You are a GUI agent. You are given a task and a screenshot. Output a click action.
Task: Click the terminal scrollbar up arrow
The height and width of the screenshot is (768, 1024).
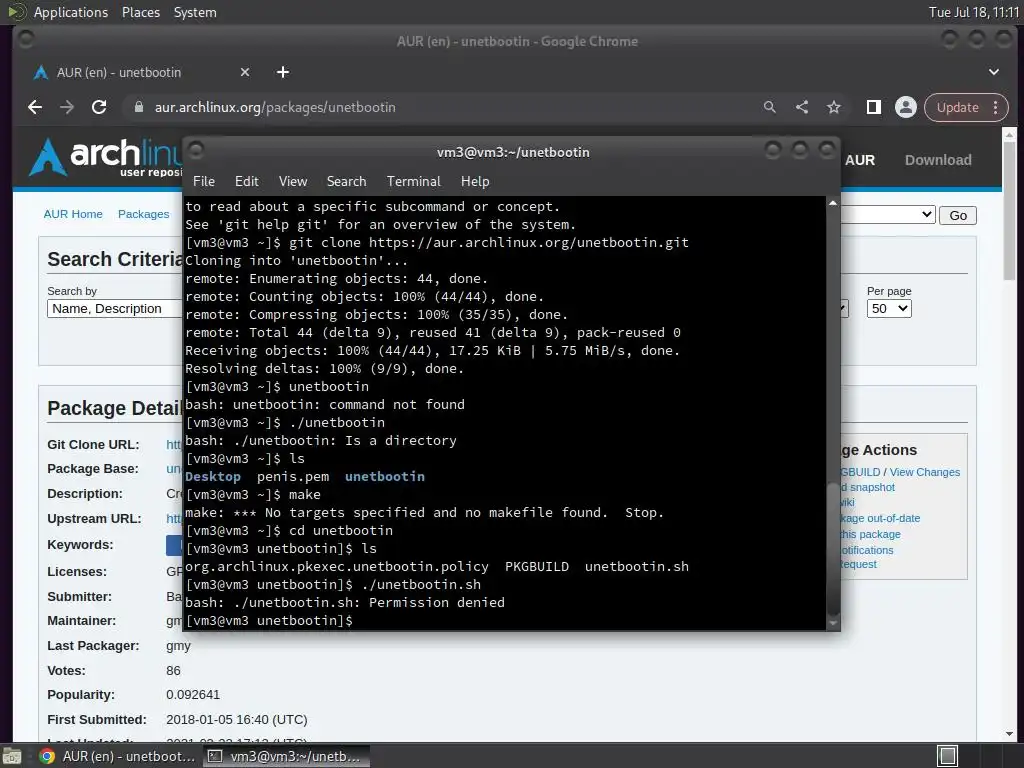pos(833,203)
